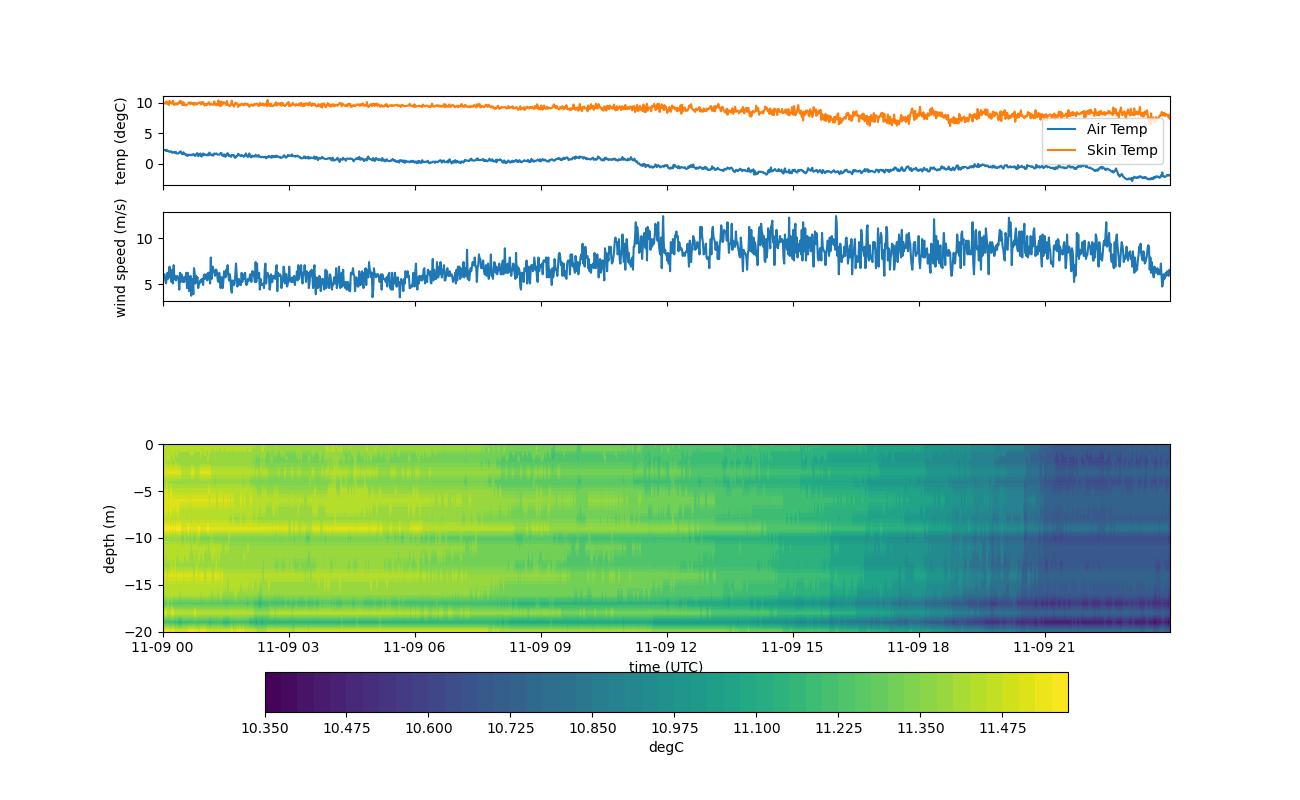Click the depth (m) y-axis label
The width and height of the screenshot is (1300, 800).
[110, 538]
